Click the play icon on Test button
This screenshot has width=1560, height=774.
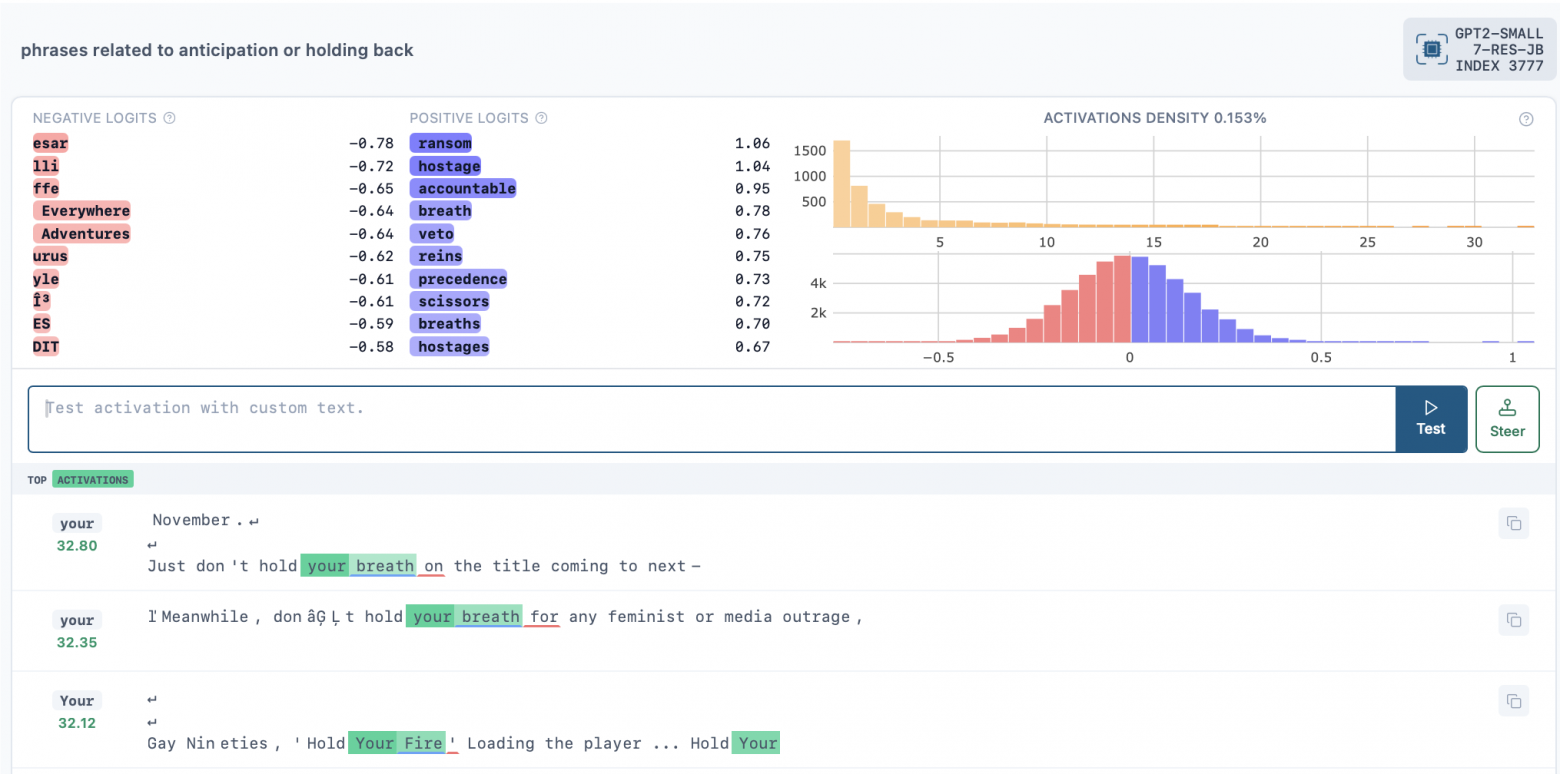(1430, 407)
